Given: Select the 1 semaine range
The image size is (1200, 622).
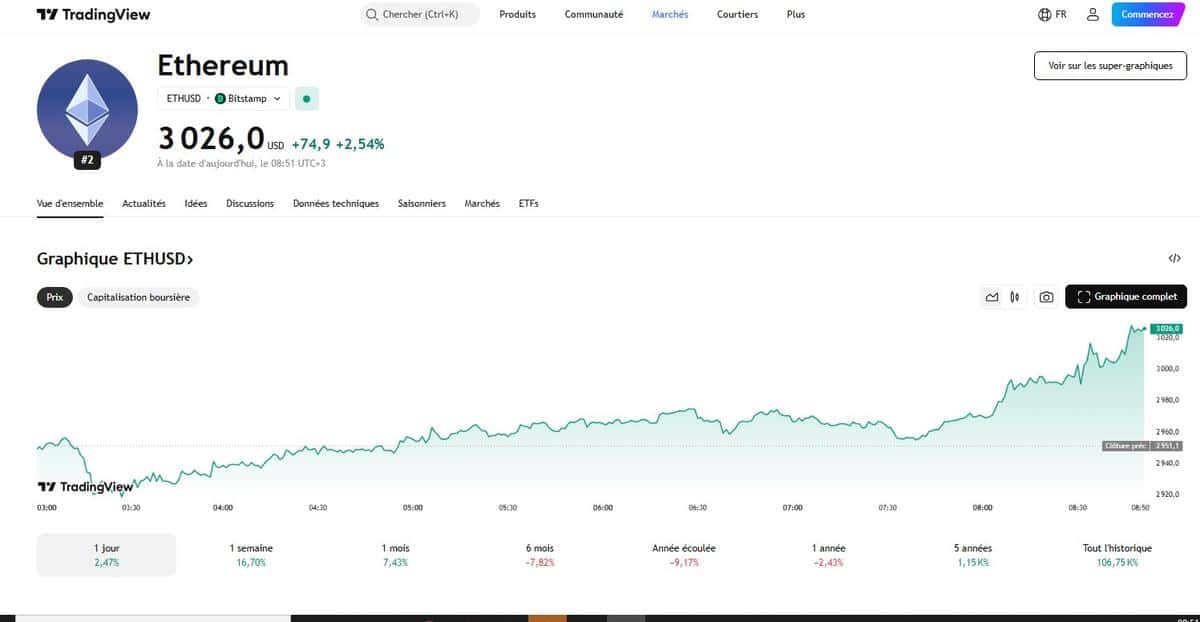Looking at the screenshot, I should (251, 555).
